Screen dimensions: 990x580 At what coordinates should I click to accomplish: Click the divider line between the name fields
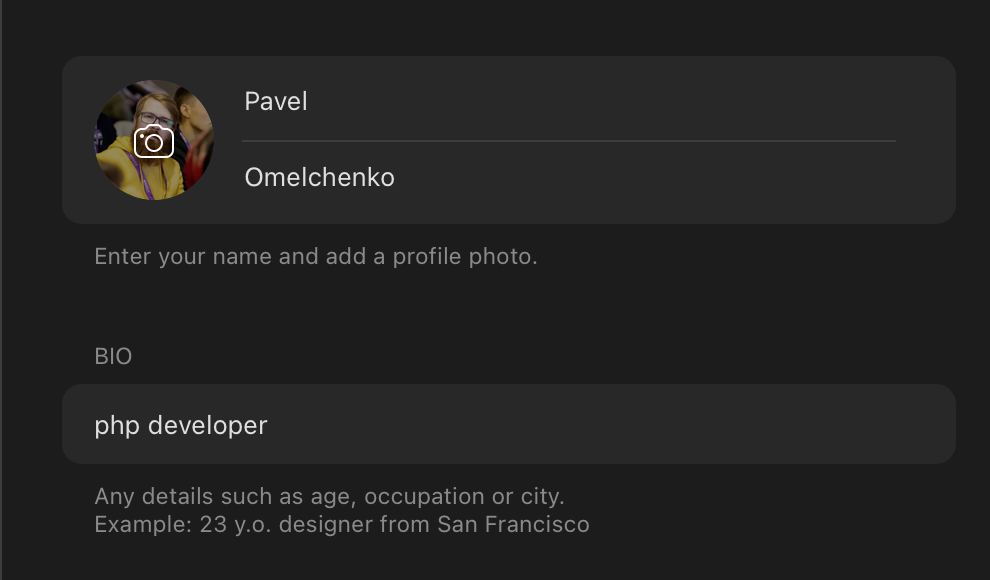[568, 141]
